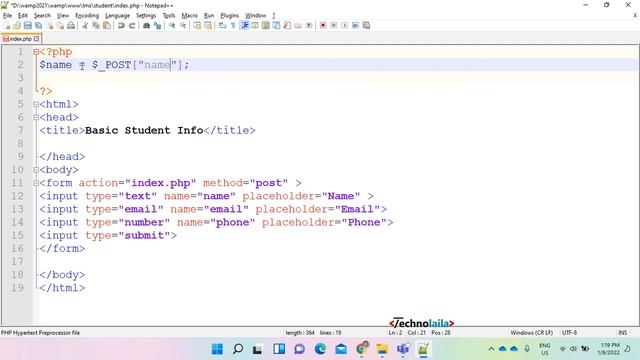Click the UTF-8 encoding in status bar
The width and height of the screenshot is (640, 360).
(569, 333)
